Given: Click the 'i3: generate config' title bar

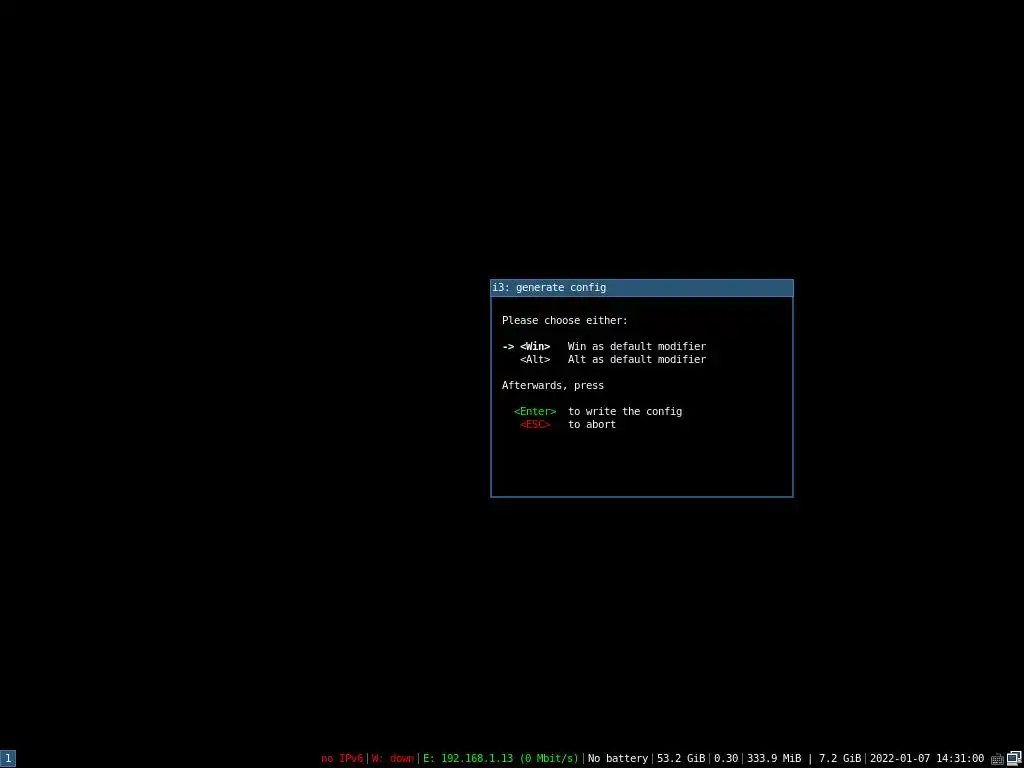Looking at the screenshot, I should click(642, 288).
